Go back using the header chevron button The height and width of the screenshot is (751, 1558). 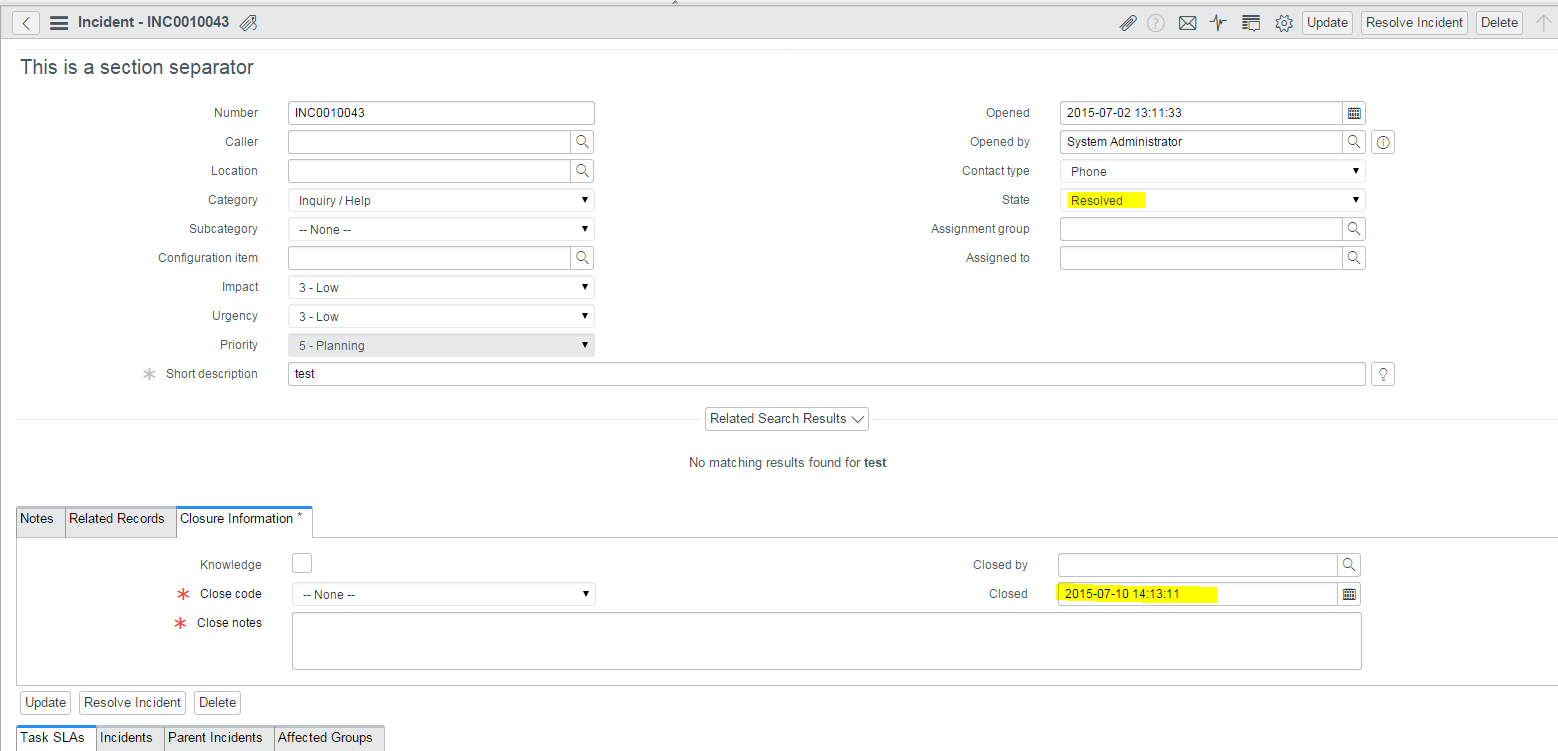click(26, 22)
